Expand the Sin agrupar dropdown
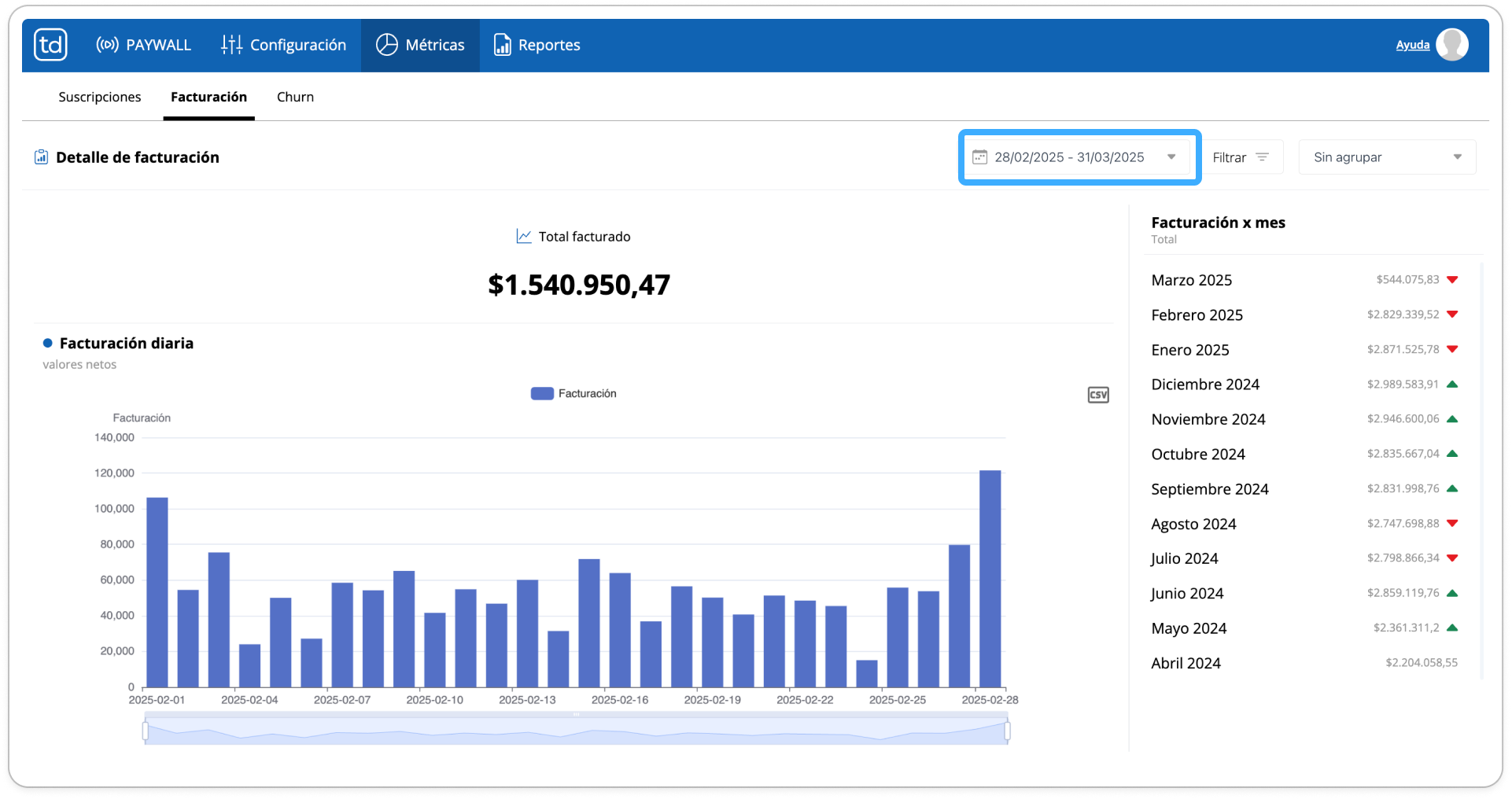 pyautogui.click(x=1387, y=157)
